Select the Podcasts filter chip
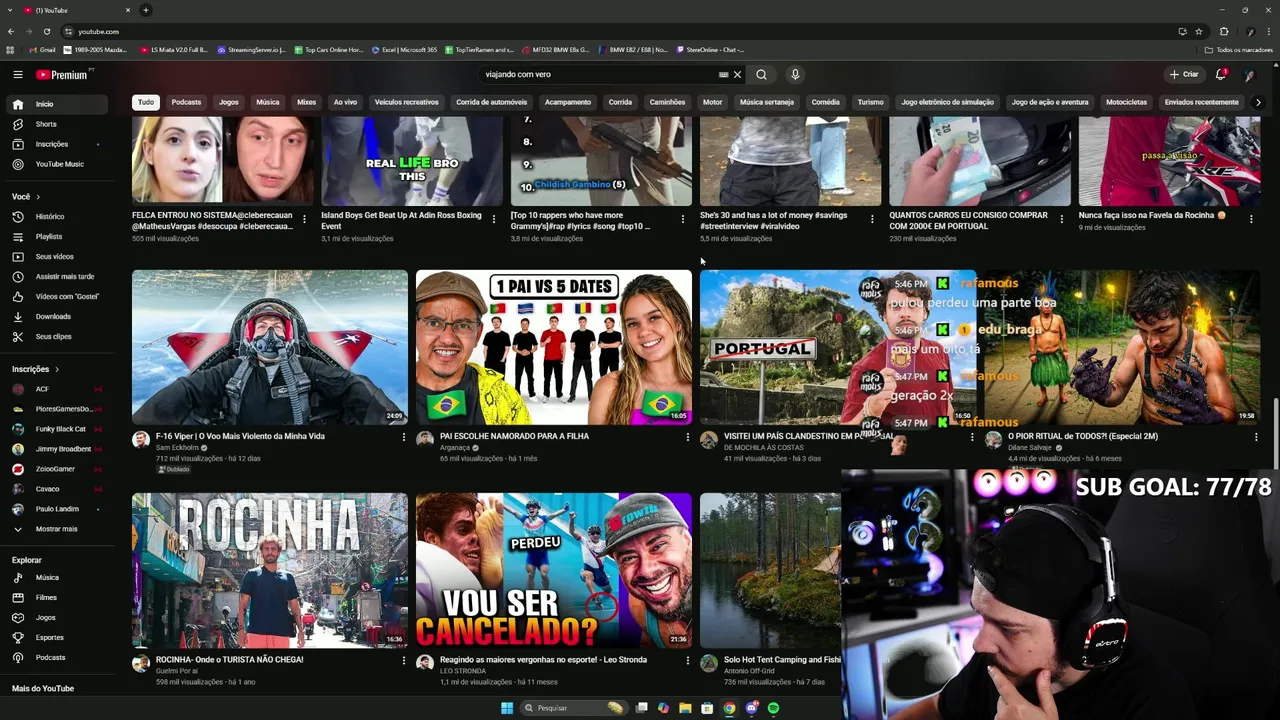The image size is (1280, 720). click(186, 102)
